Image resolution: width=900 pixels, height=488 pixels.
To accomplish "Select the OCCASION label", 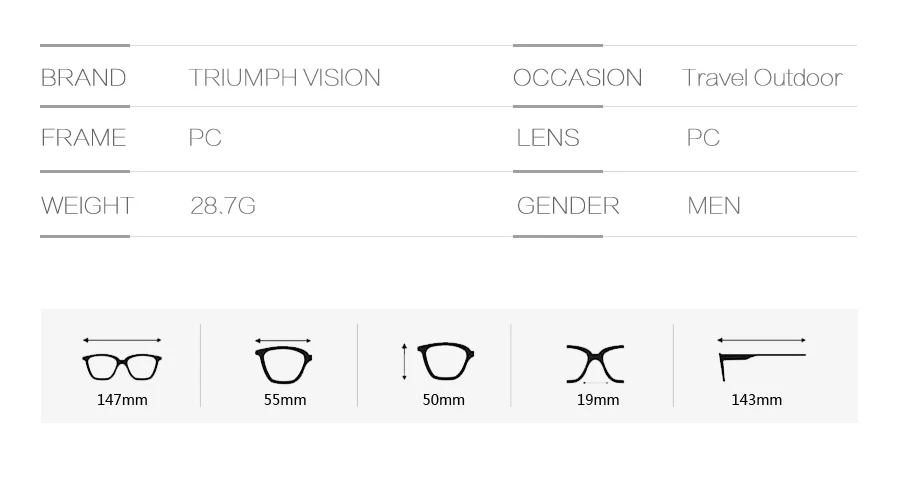I will pos(577,78).
